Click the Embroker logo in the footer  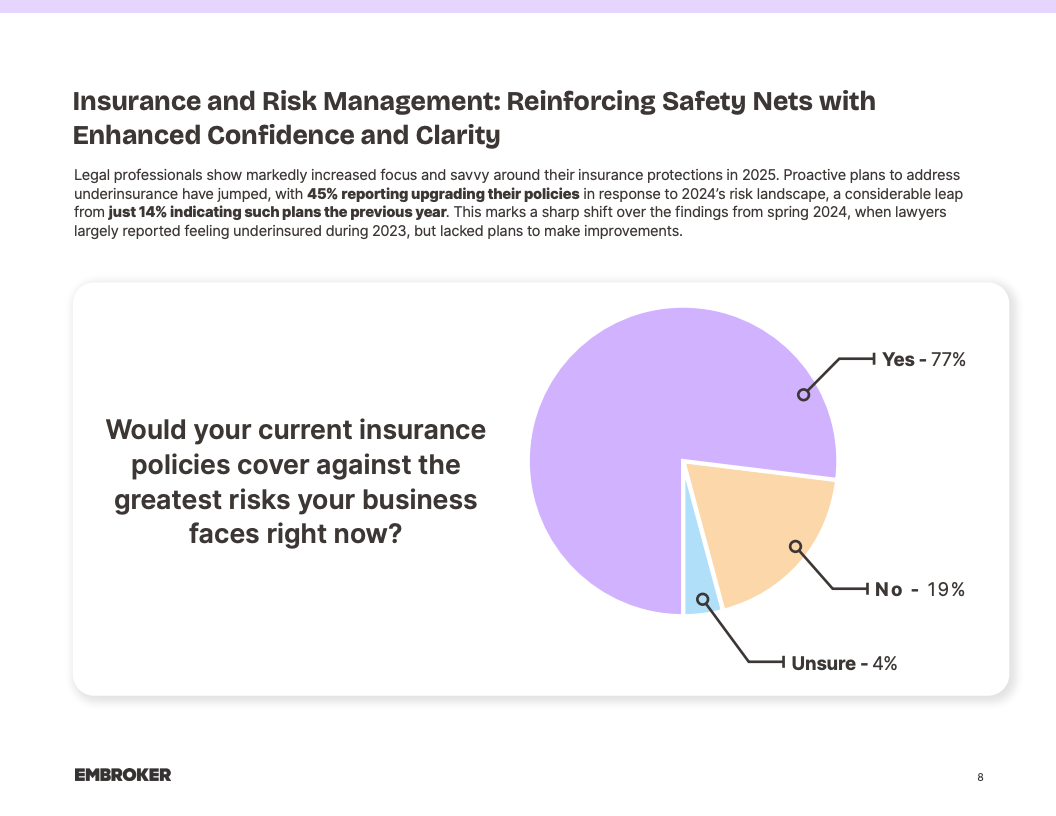tap(122, 775)
